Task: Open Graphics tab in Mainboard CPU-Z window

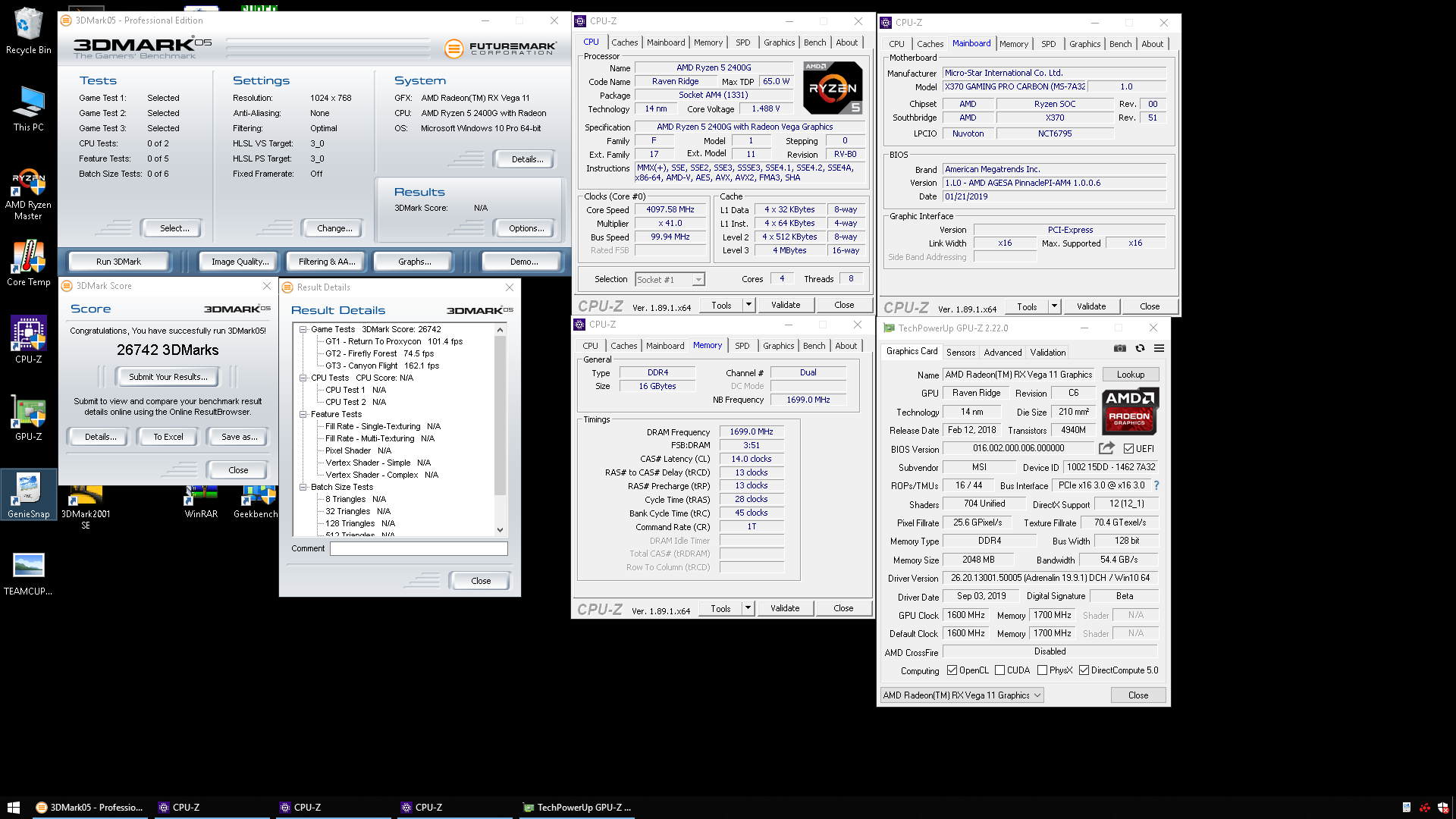Action: 1084,44
